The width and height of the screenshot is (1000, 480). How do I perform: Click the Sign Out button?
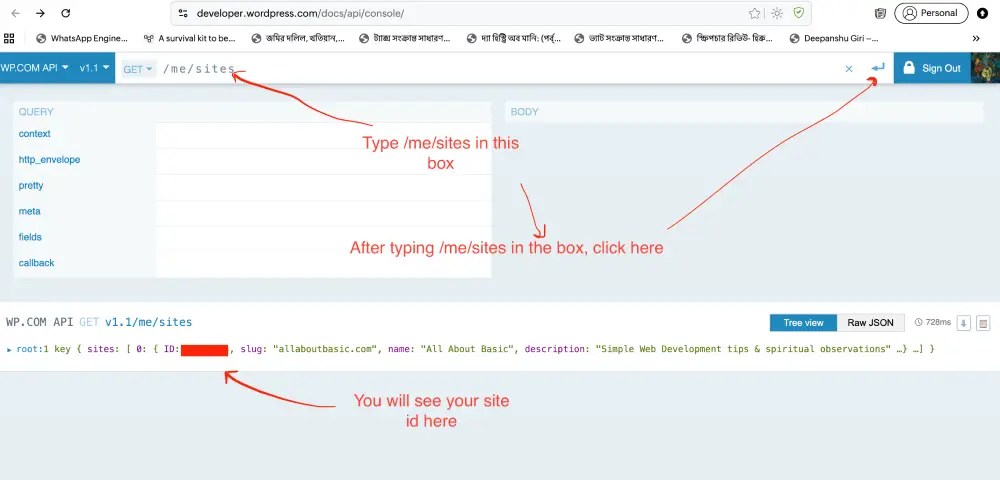(x=931, y=68)
